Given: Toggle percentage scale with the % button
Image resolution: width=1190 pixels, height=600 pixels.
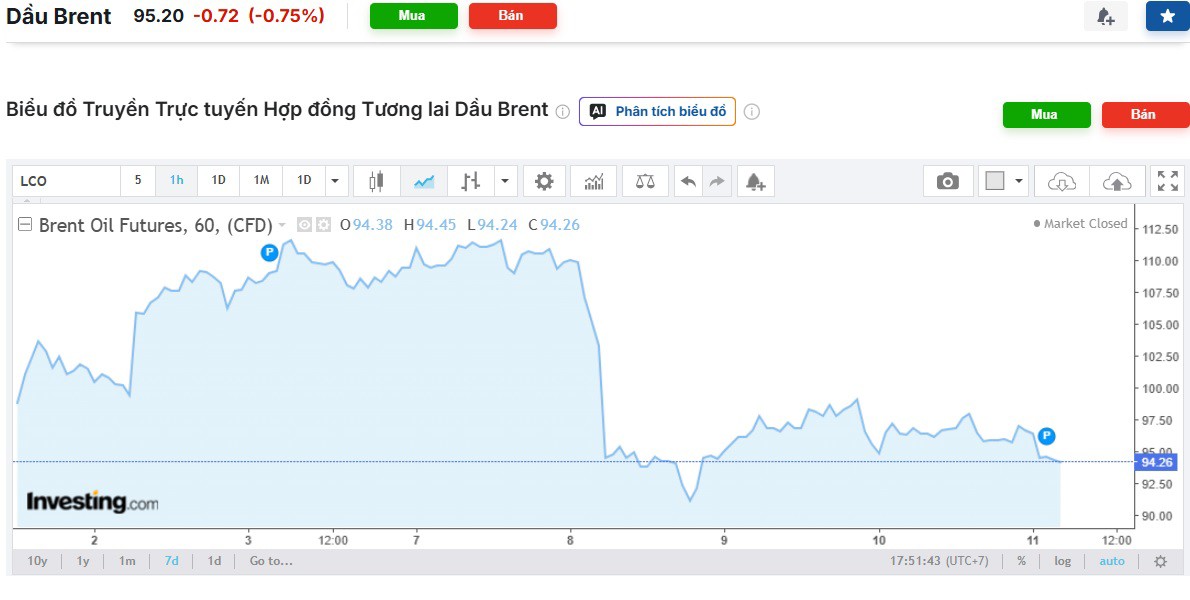Looking at the screenshot, I should [1021, 561].
